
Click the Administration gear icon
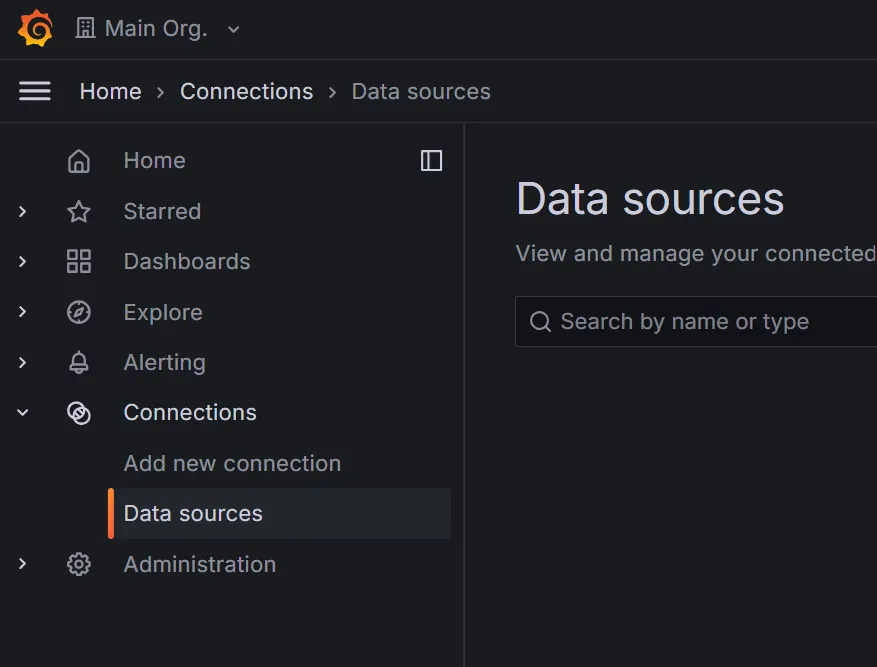[79, 564]
